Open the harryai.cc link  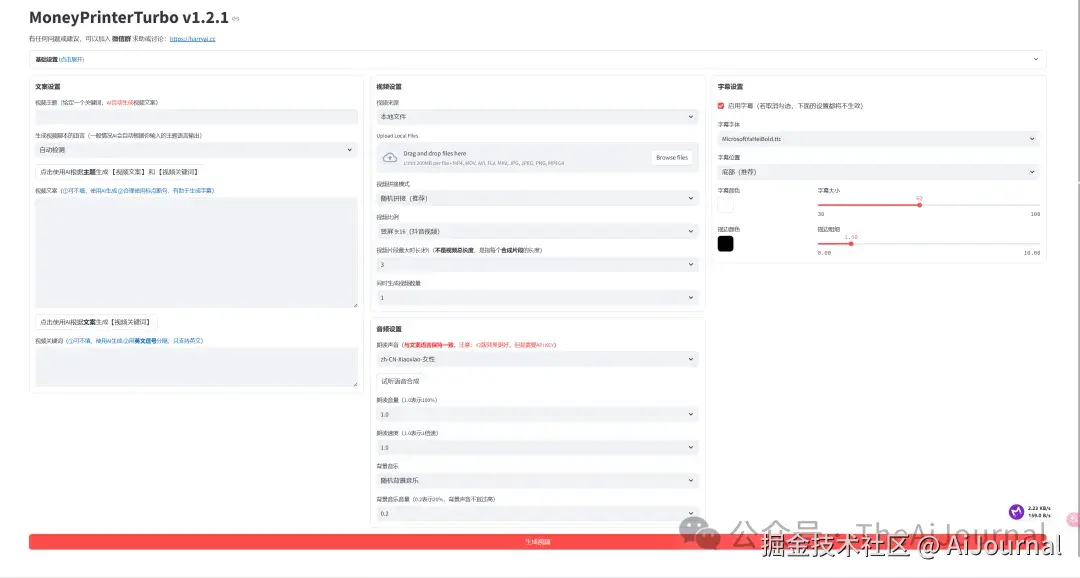[x=192, y=39]
